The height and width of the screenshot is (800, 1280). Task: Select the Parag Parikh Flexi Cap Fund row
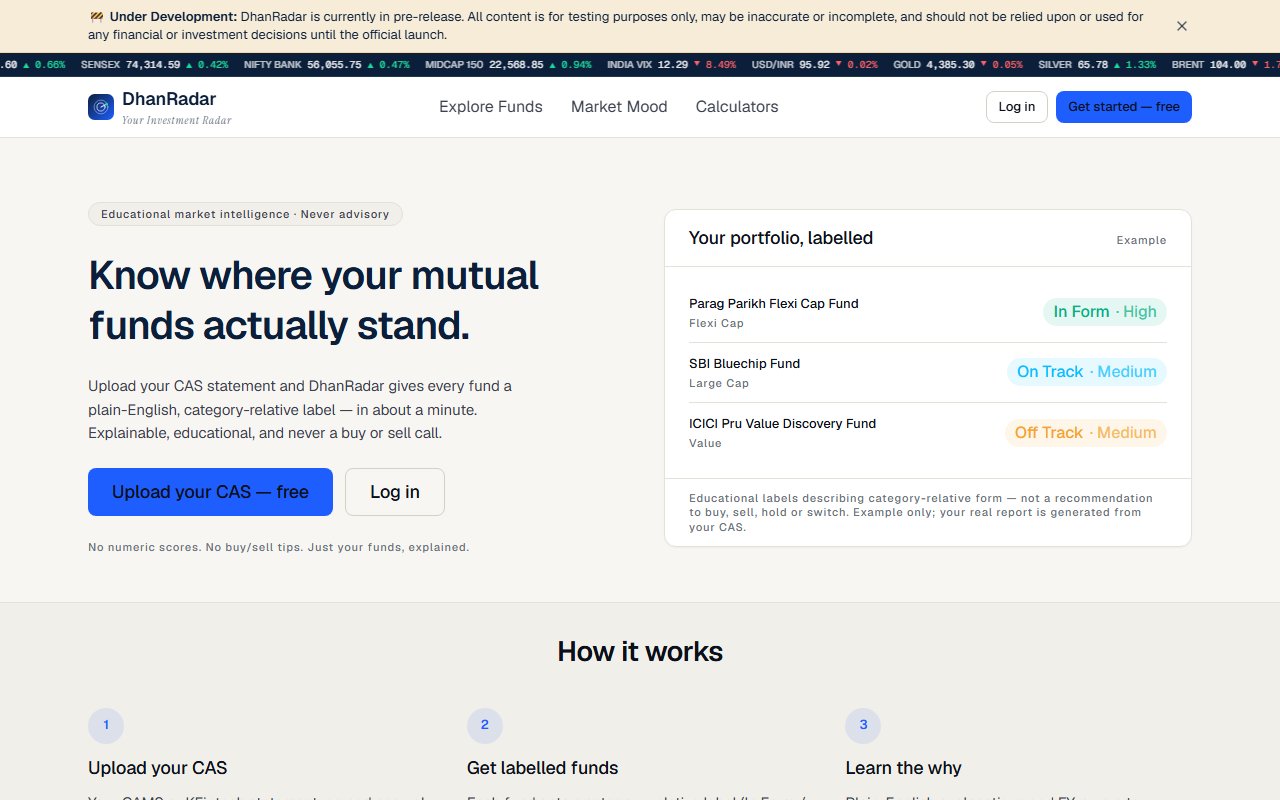pyautogui.click(x=928, y=312)
